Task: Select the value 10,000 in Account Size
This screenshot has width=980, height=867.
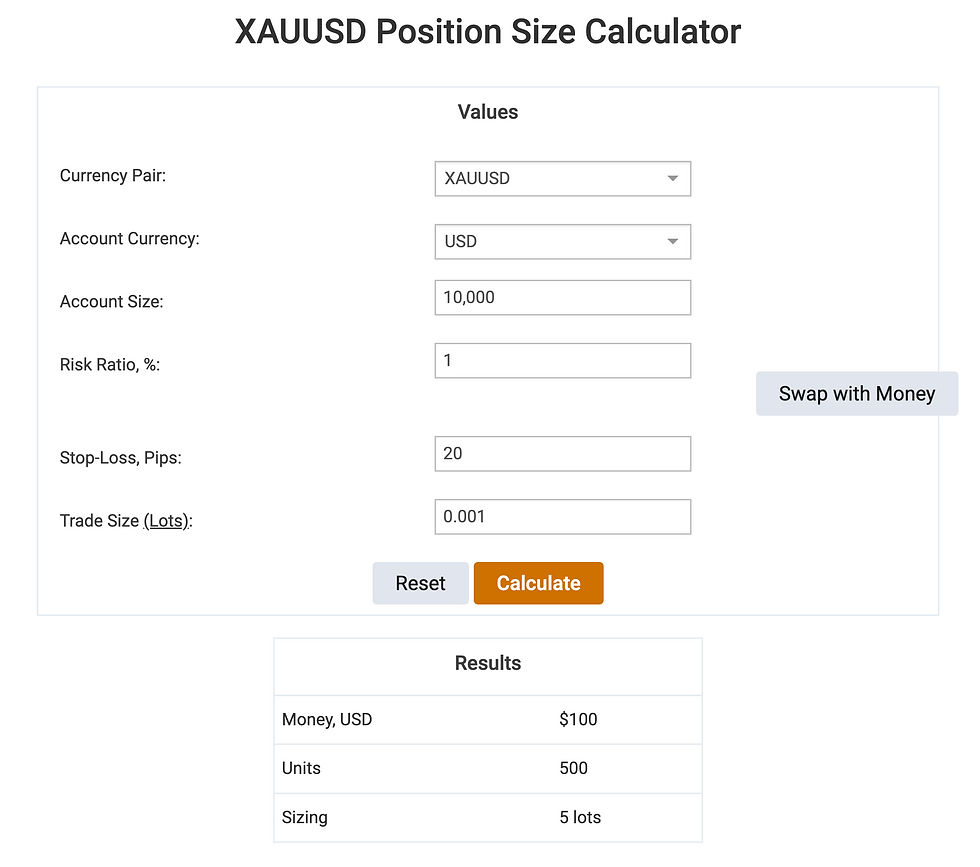Action: click(x=470, y=297)
